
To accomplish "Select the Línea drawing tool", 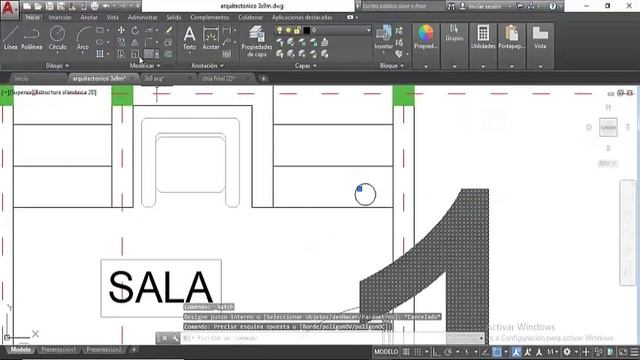I will [x=10, y=38].
